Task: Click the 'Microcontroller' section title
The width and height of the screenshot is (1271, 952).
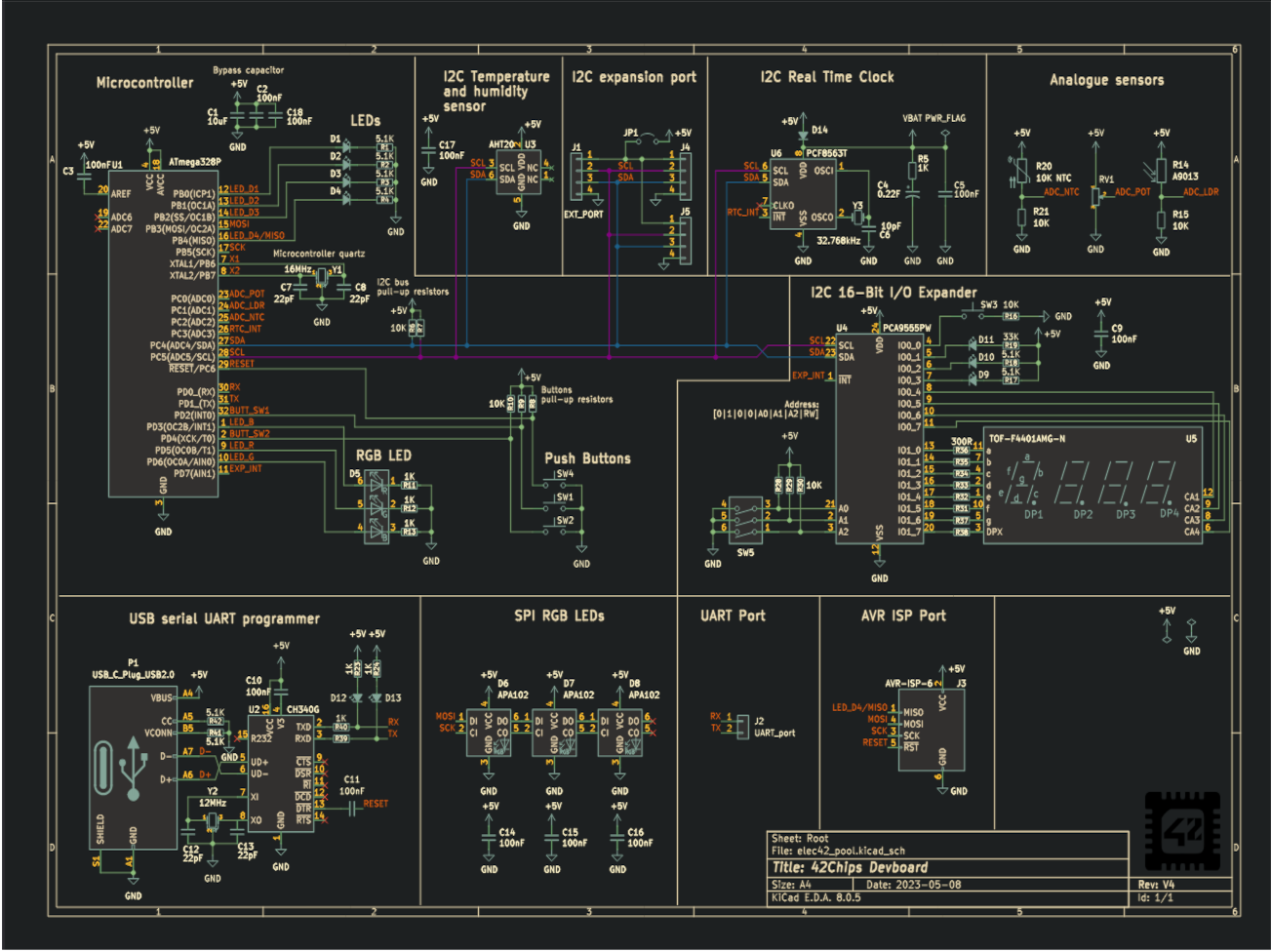Action: tap(144, 84)
